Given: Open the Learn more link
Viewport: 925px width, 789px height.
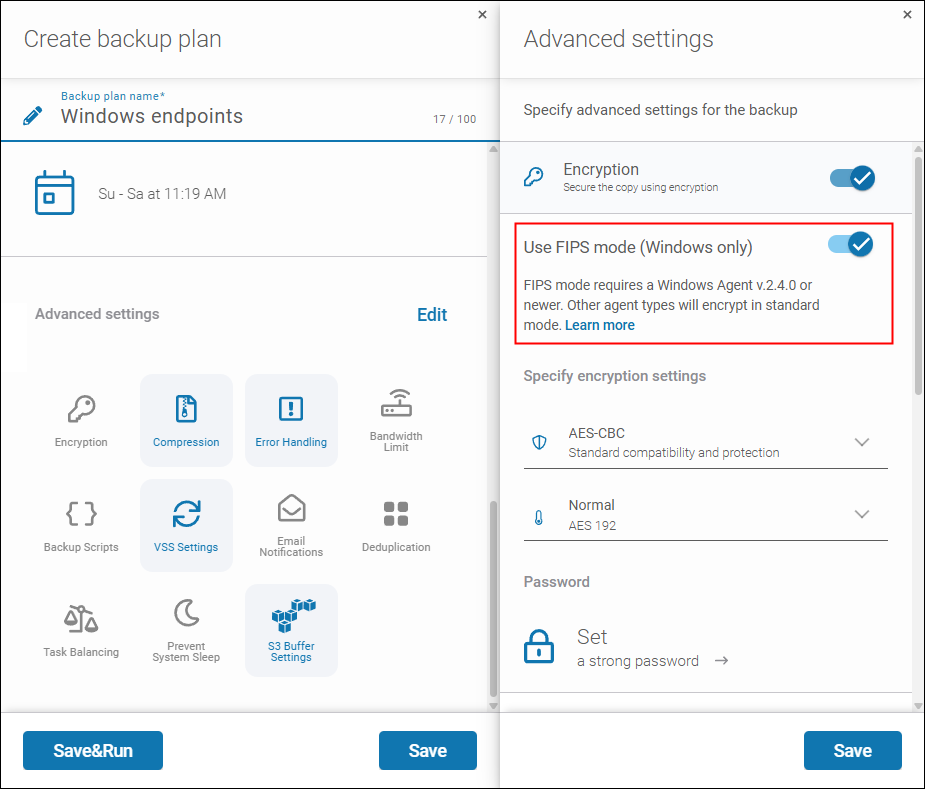Looking at the screenshot, I should coord(599,325).
